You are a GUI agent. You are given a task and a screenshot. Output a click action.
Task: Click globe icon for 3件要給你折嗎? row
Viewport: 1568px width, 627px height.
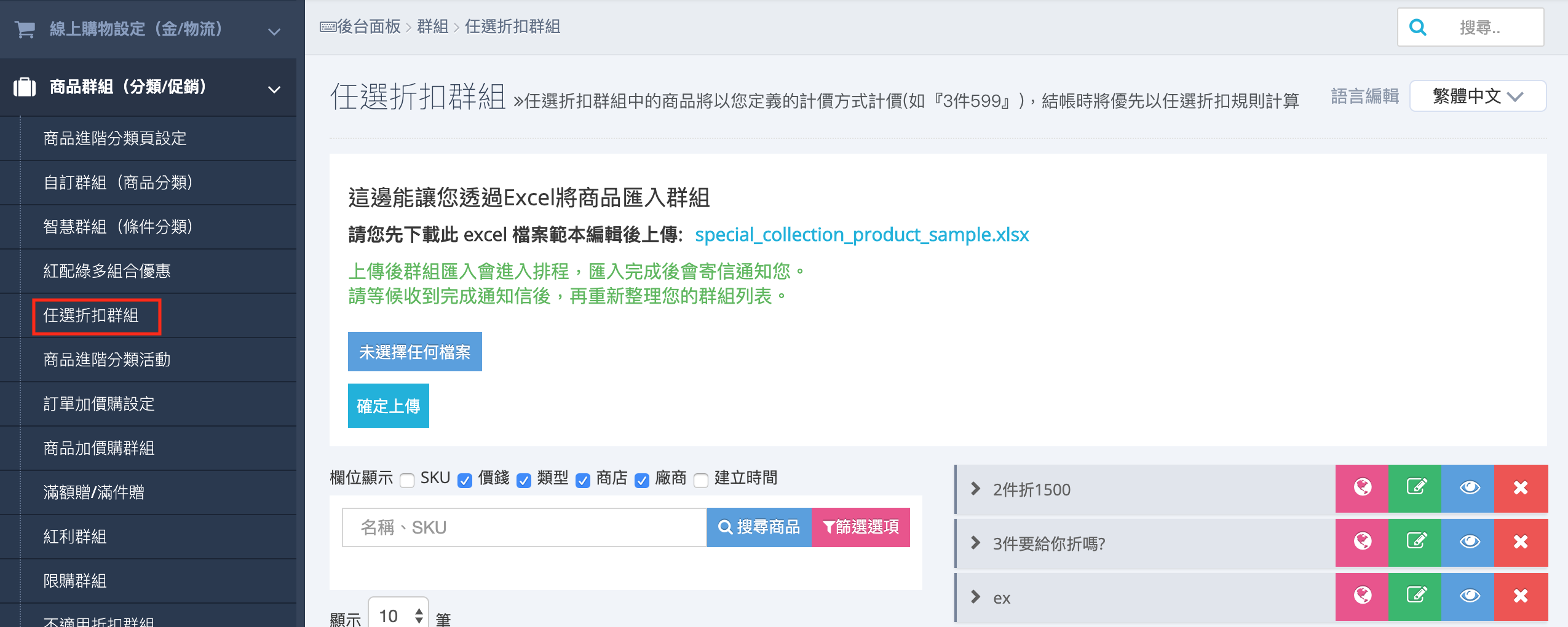1362,543
